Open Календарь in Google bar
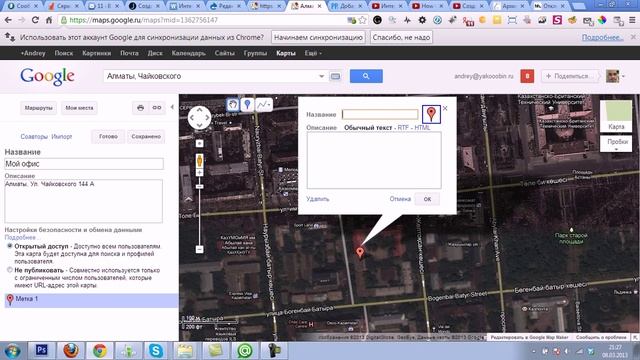 point(189,53)
